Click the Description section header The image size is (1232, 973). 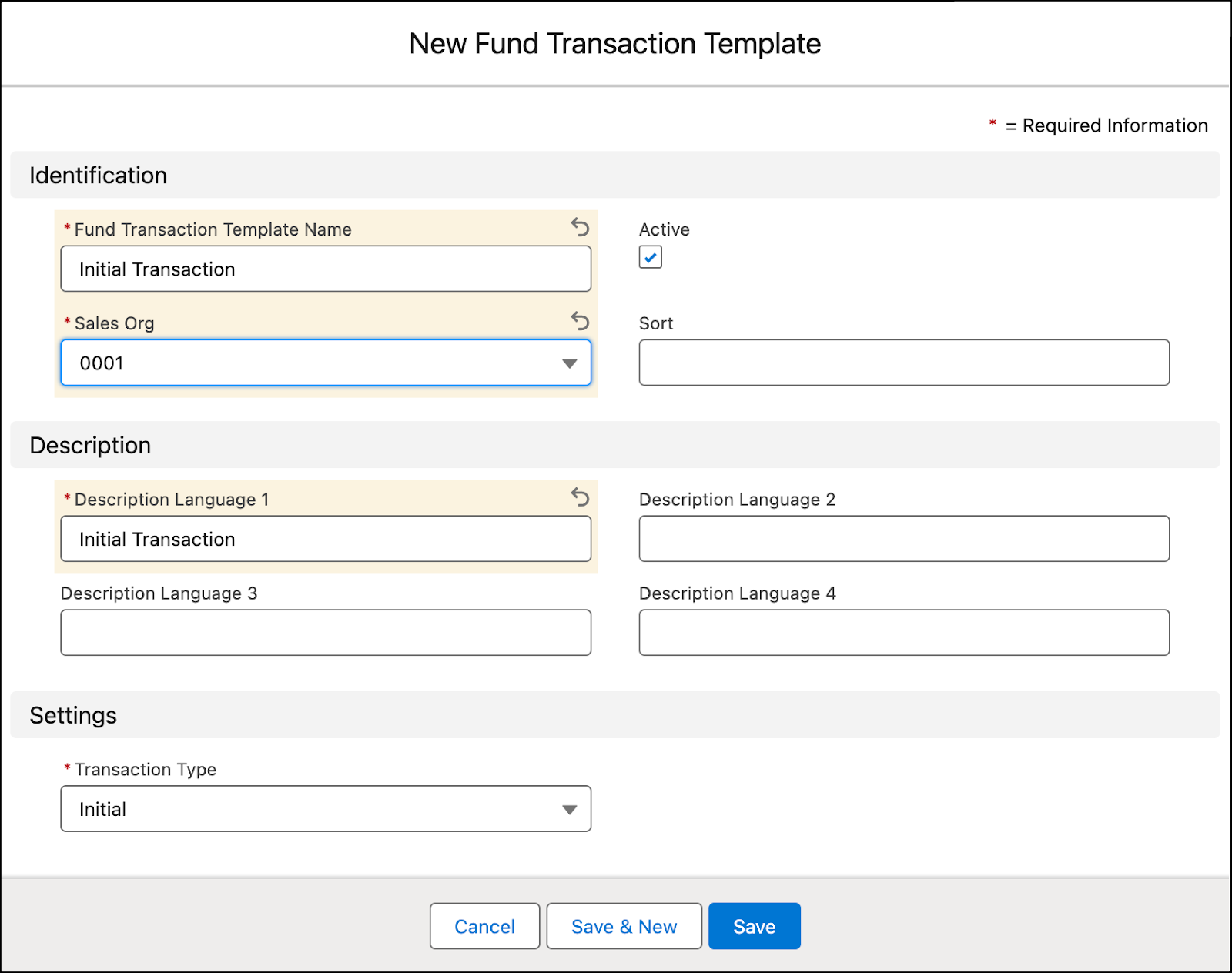click(615, 445)
